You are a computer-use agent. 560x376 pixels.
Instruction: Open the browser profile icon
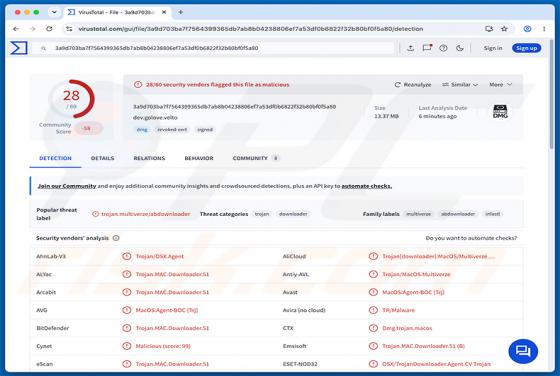527,29
